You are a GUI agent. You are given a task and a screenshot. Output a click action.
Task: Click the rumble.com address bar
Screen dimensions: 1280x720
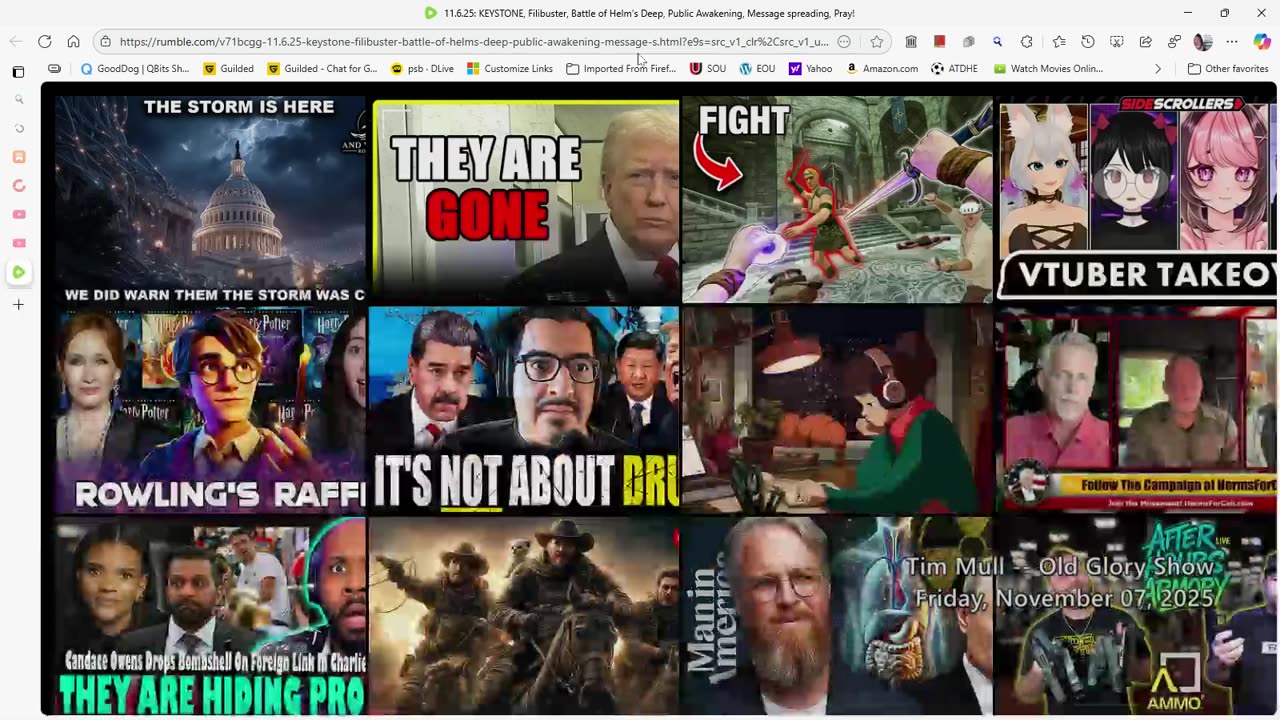474,42
